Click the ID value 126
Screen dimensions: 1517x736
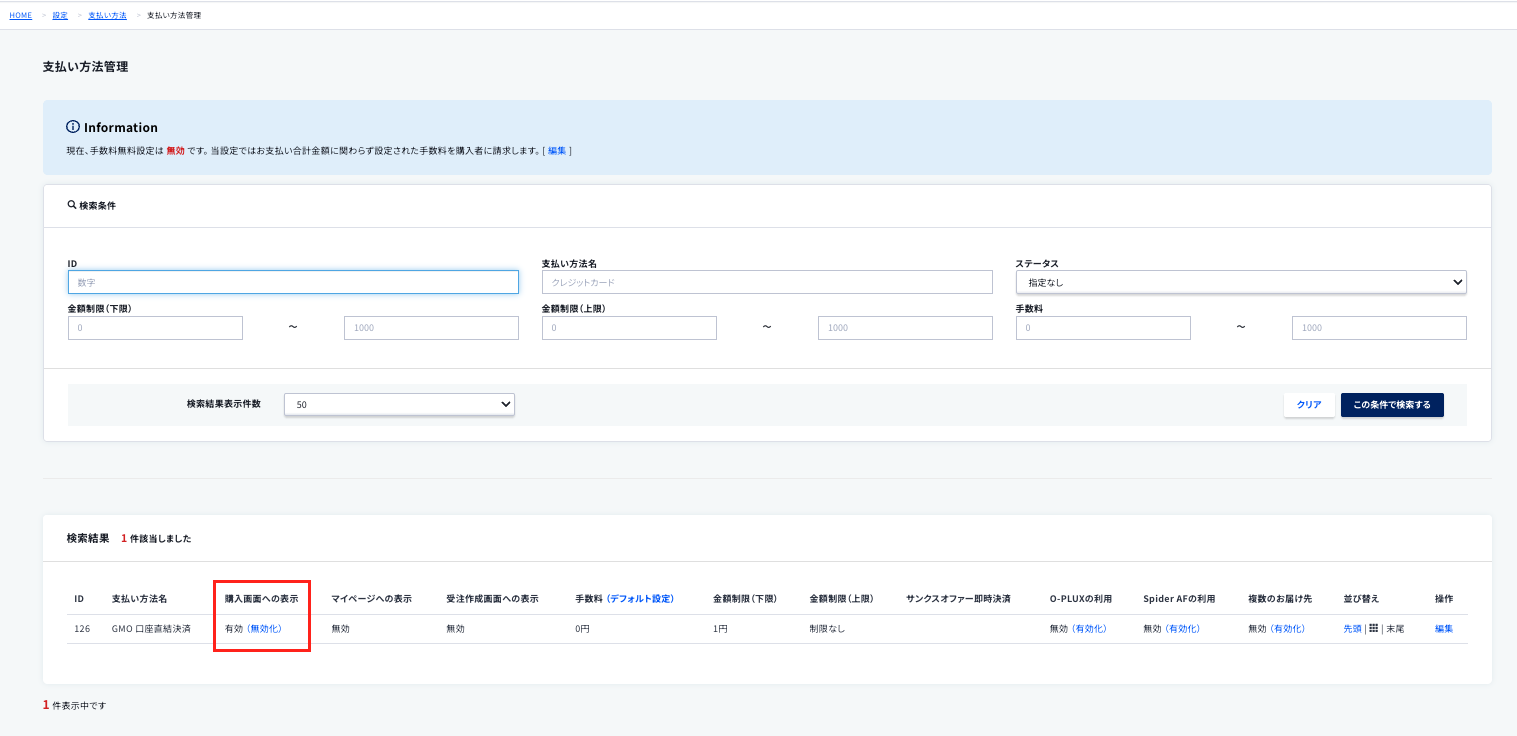click(82, 629)
